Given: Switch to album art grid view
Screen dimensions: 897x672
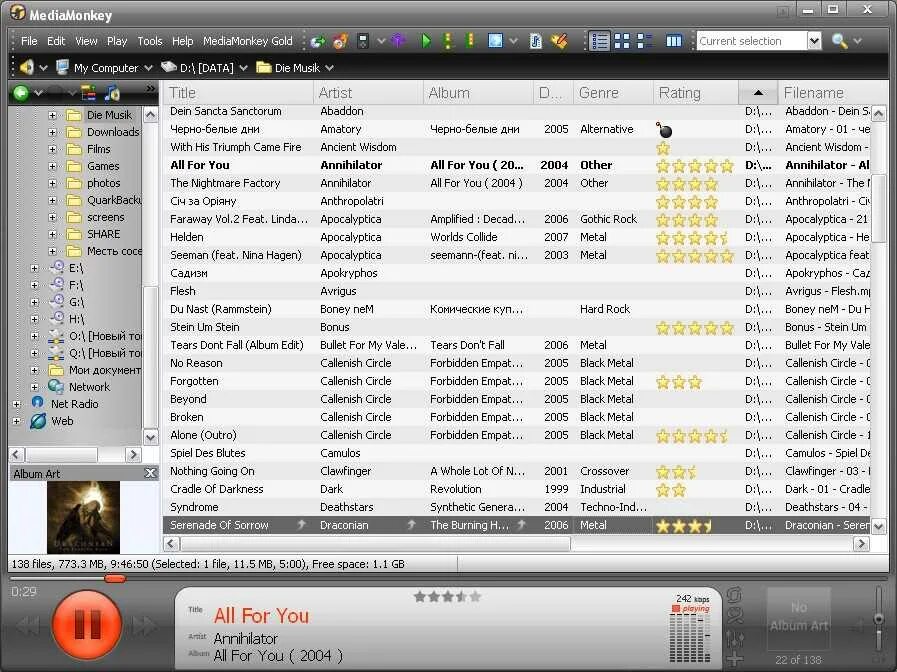Looking at the screenshot, I should click(x=622, y=41).
